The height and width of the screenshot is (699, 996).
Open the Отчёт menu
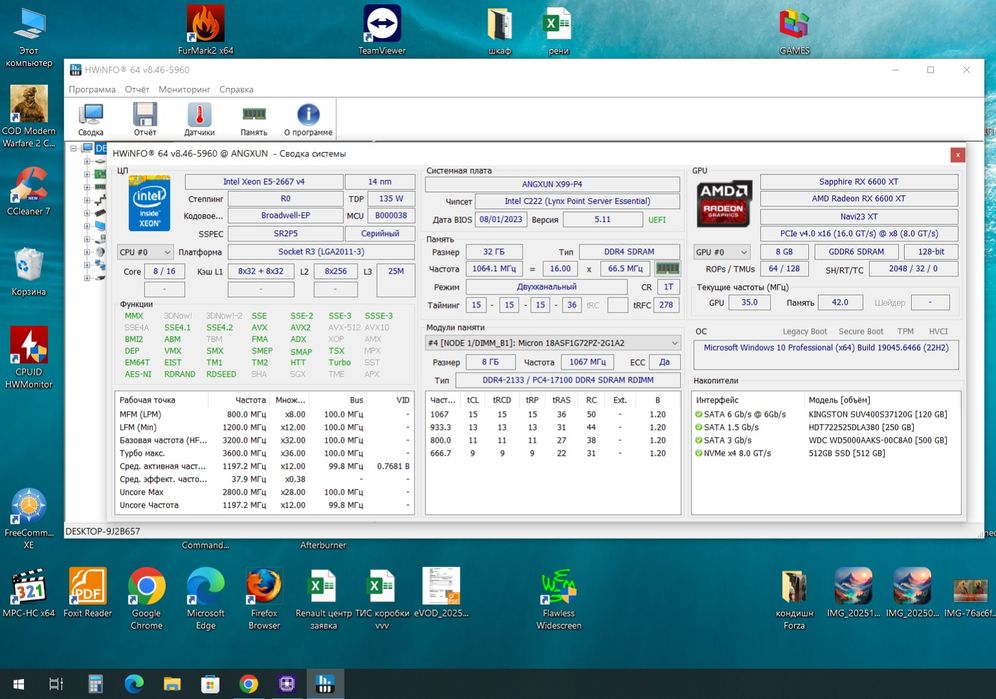(x=137, y=90)
